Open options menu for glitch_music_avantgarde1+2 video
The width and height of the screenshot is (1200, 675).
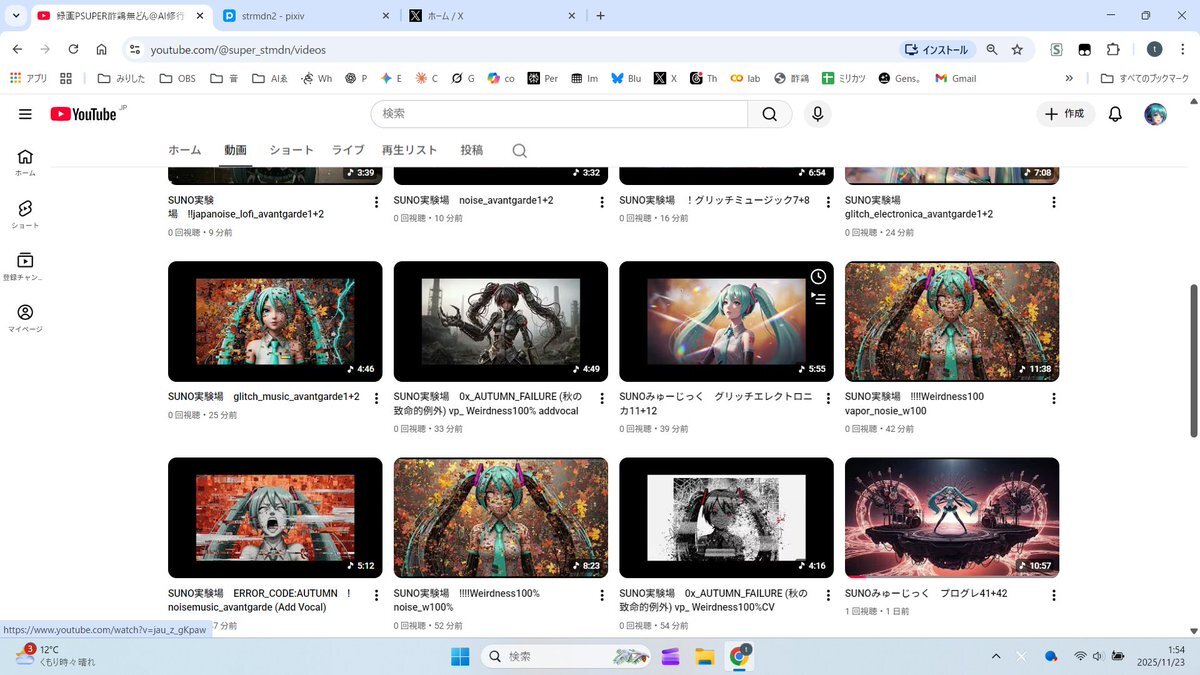376,398
